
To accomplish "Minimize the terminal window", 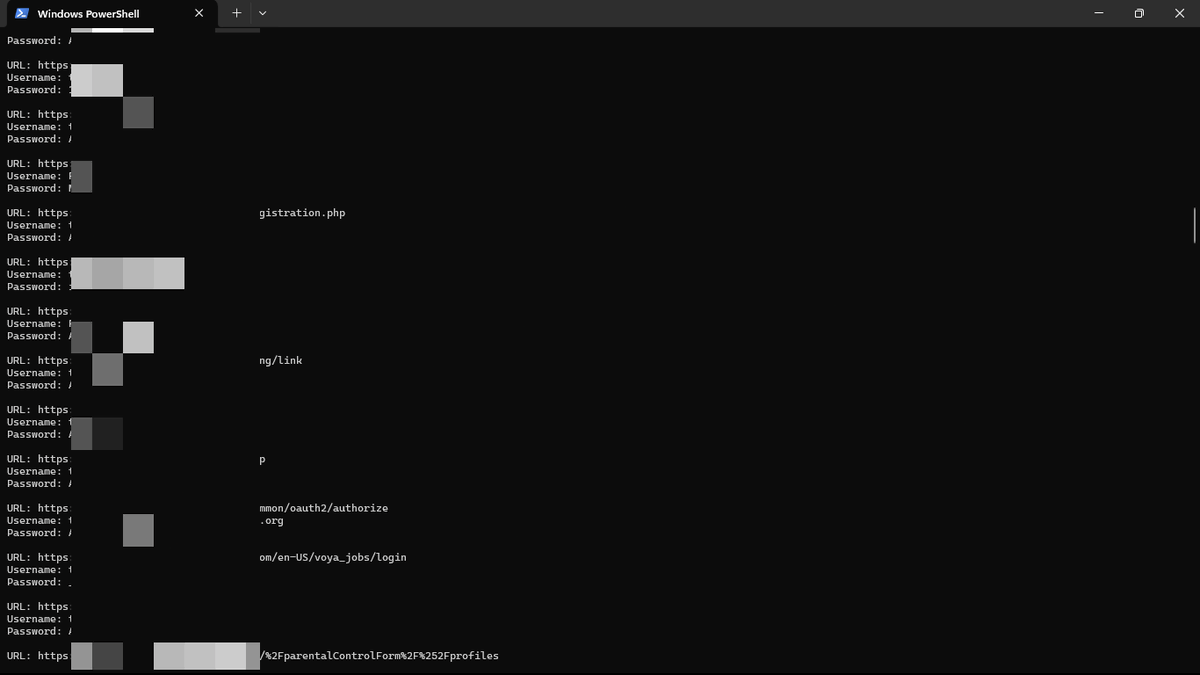I will (1098, 13).
